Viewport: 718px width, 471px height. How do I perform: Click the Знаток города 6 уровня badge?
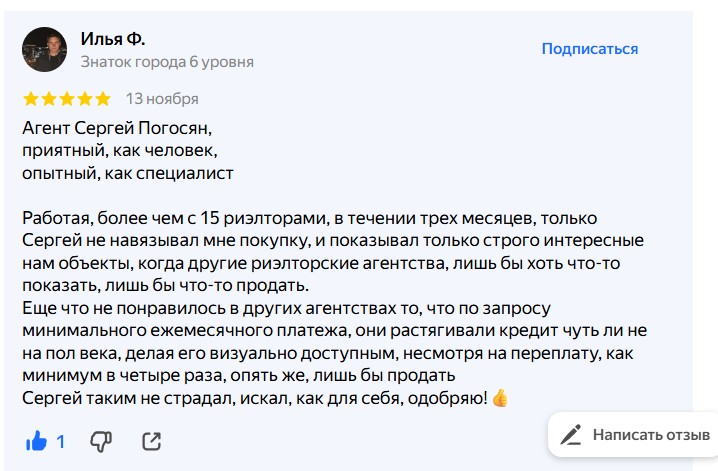click(167, 62)
